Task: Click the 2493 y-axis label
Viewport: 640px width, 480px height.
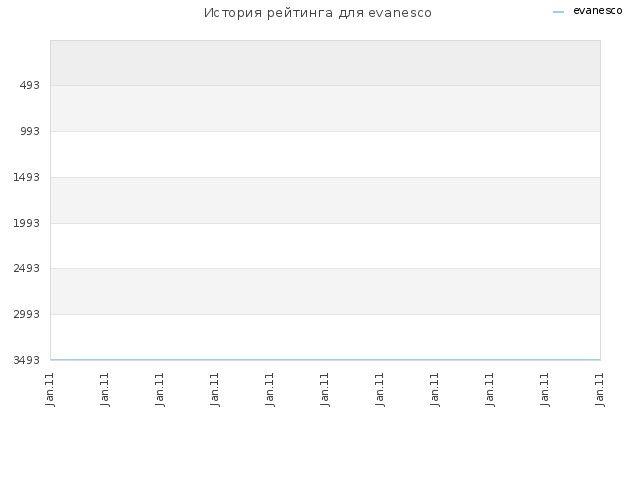Action: [x=27, y=268]
